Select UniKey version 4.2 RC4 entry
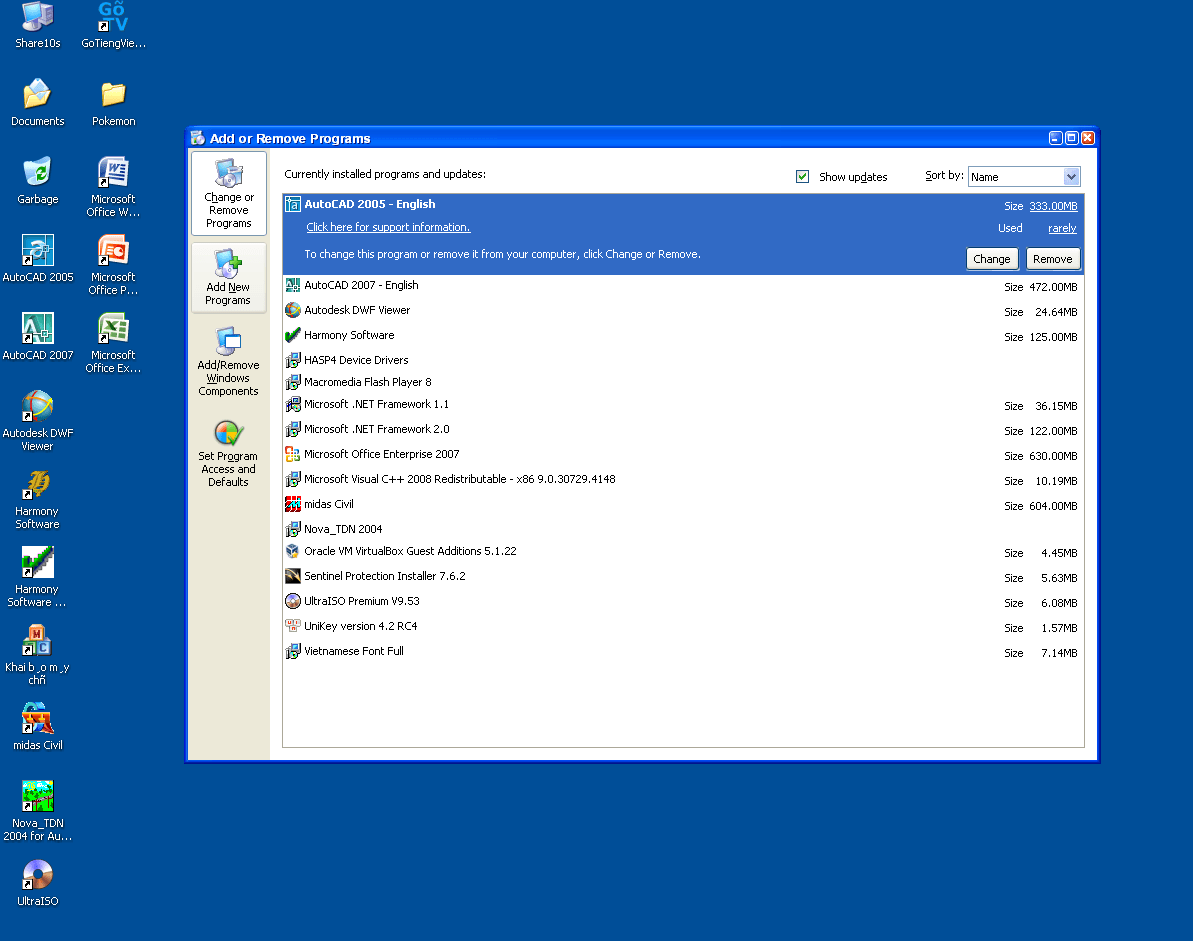 (x=360, y=627)
